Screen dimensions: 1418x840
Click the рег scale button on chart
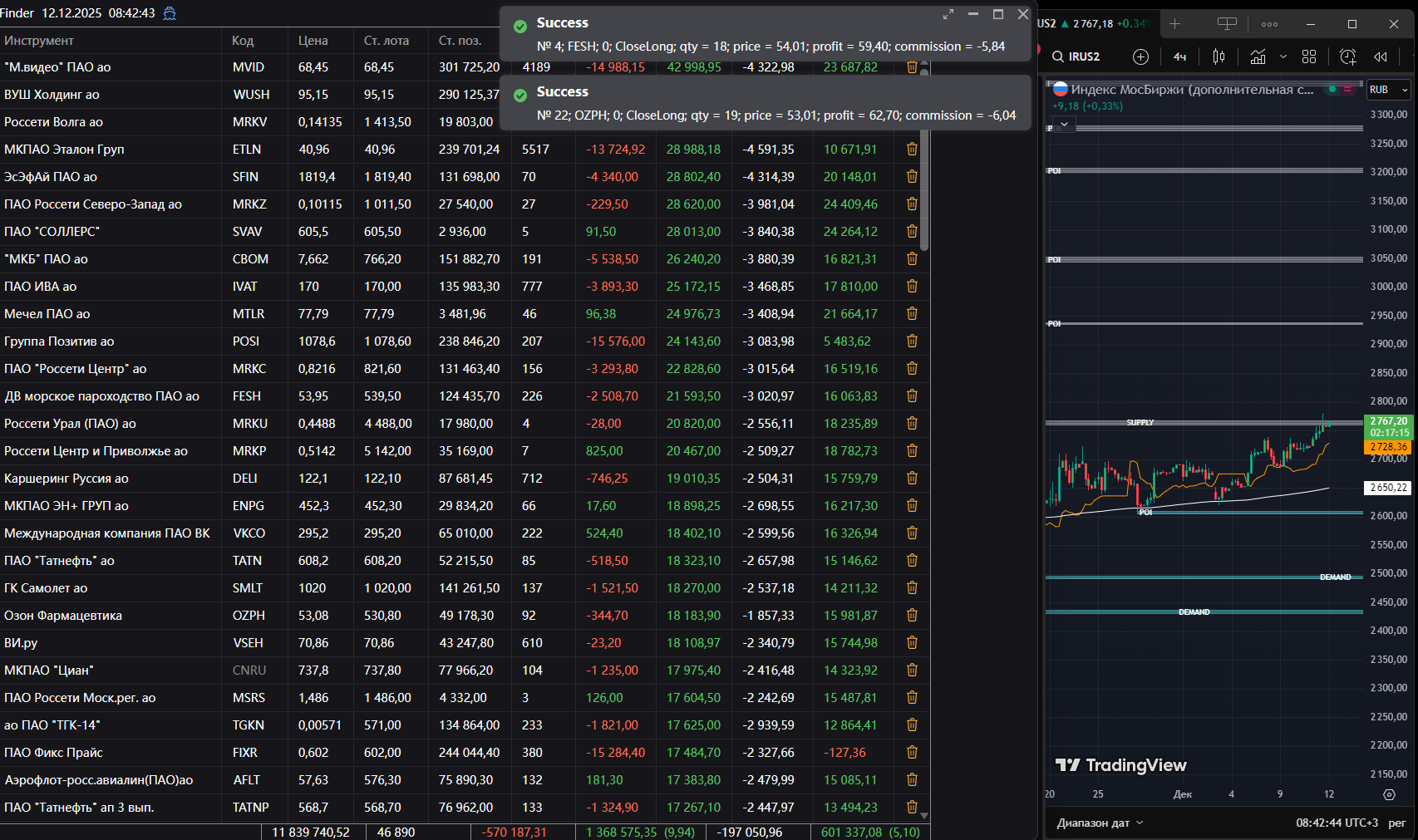click(x=1397, y=823)
